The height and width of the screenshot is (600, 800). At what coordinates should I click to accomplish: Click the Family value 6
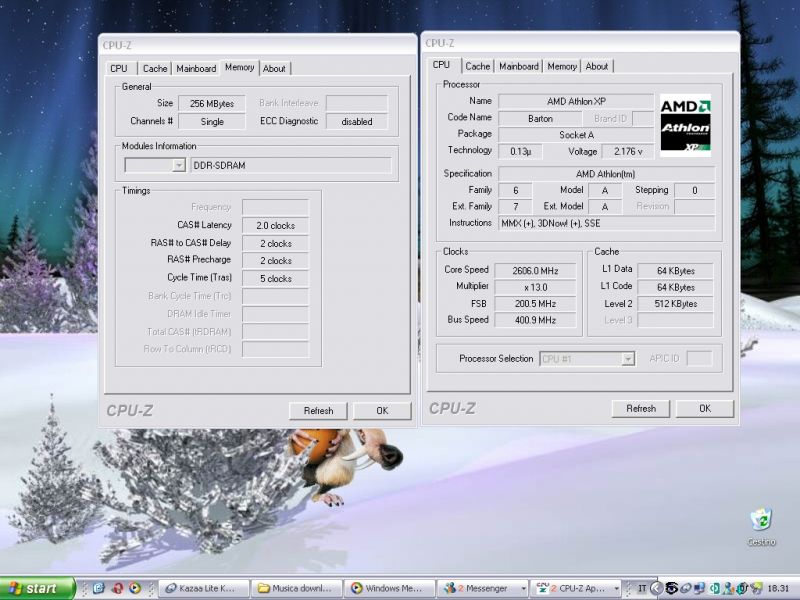tap(515, 190)
